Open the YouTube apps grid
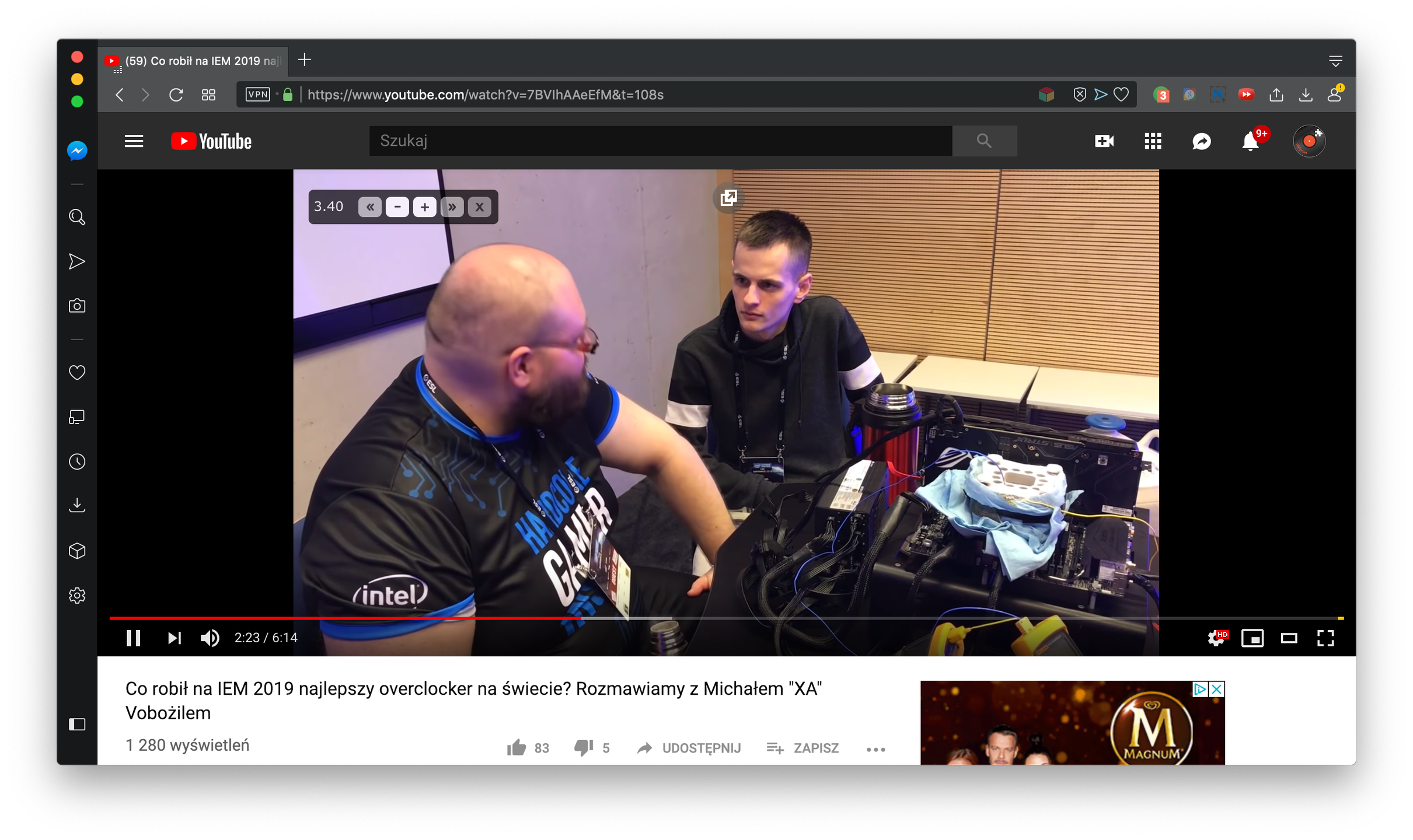The image size is (1413, 840). point(1153,141)
